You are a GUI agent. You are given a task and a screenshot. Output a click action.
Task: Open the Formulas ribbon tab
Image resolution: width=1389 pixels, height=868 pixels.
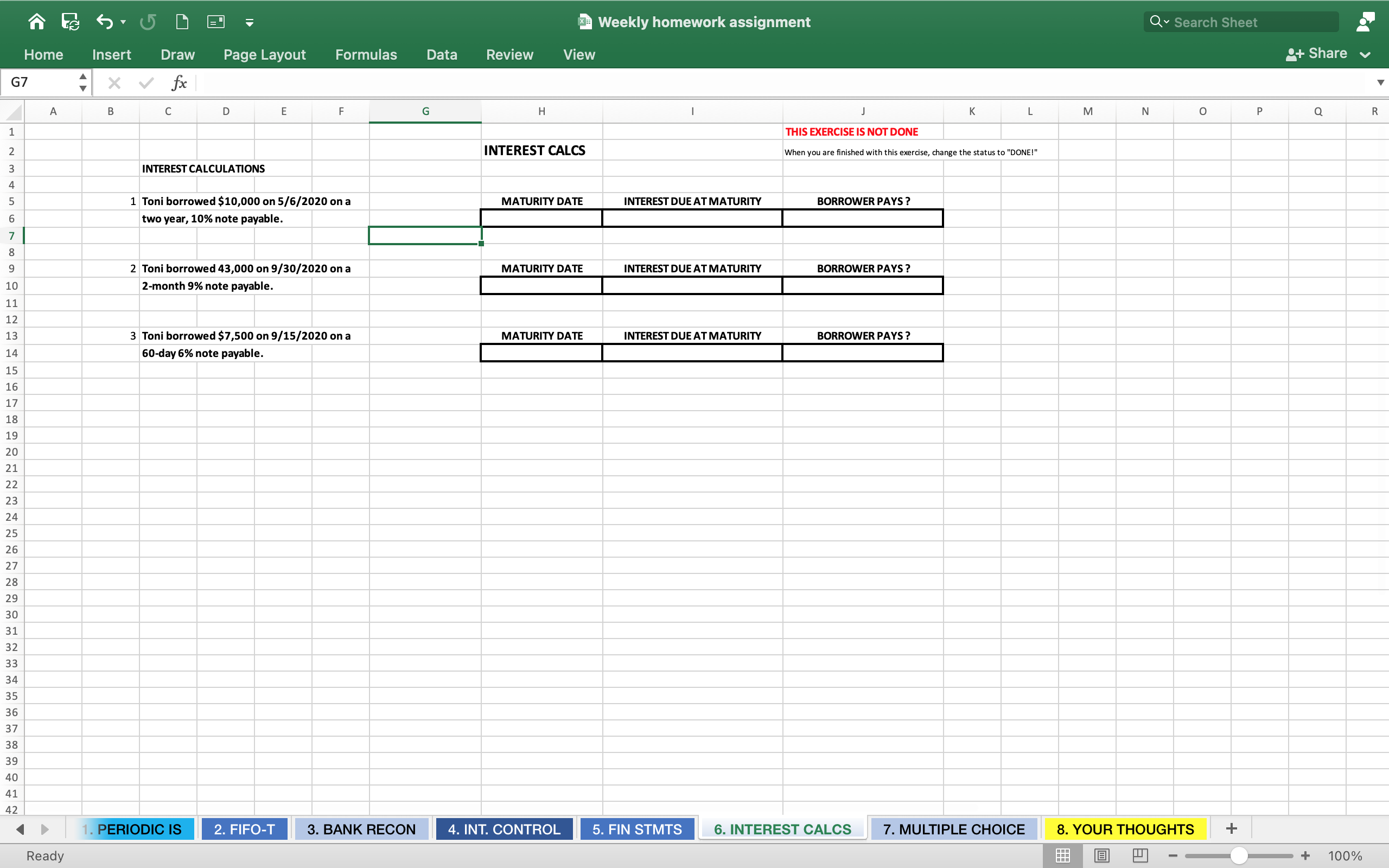pos(366,55)
